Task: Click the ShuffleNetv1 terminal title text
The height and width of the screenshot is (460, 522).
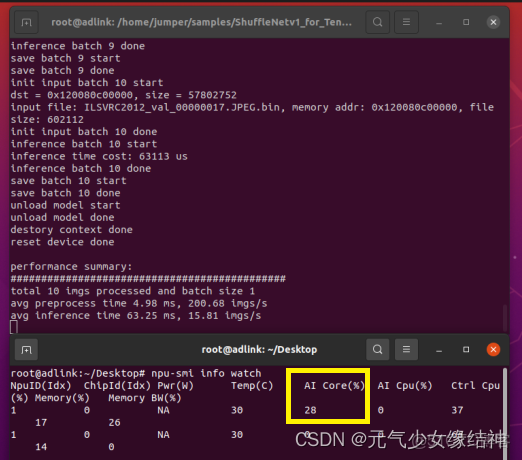Action: 201,22
